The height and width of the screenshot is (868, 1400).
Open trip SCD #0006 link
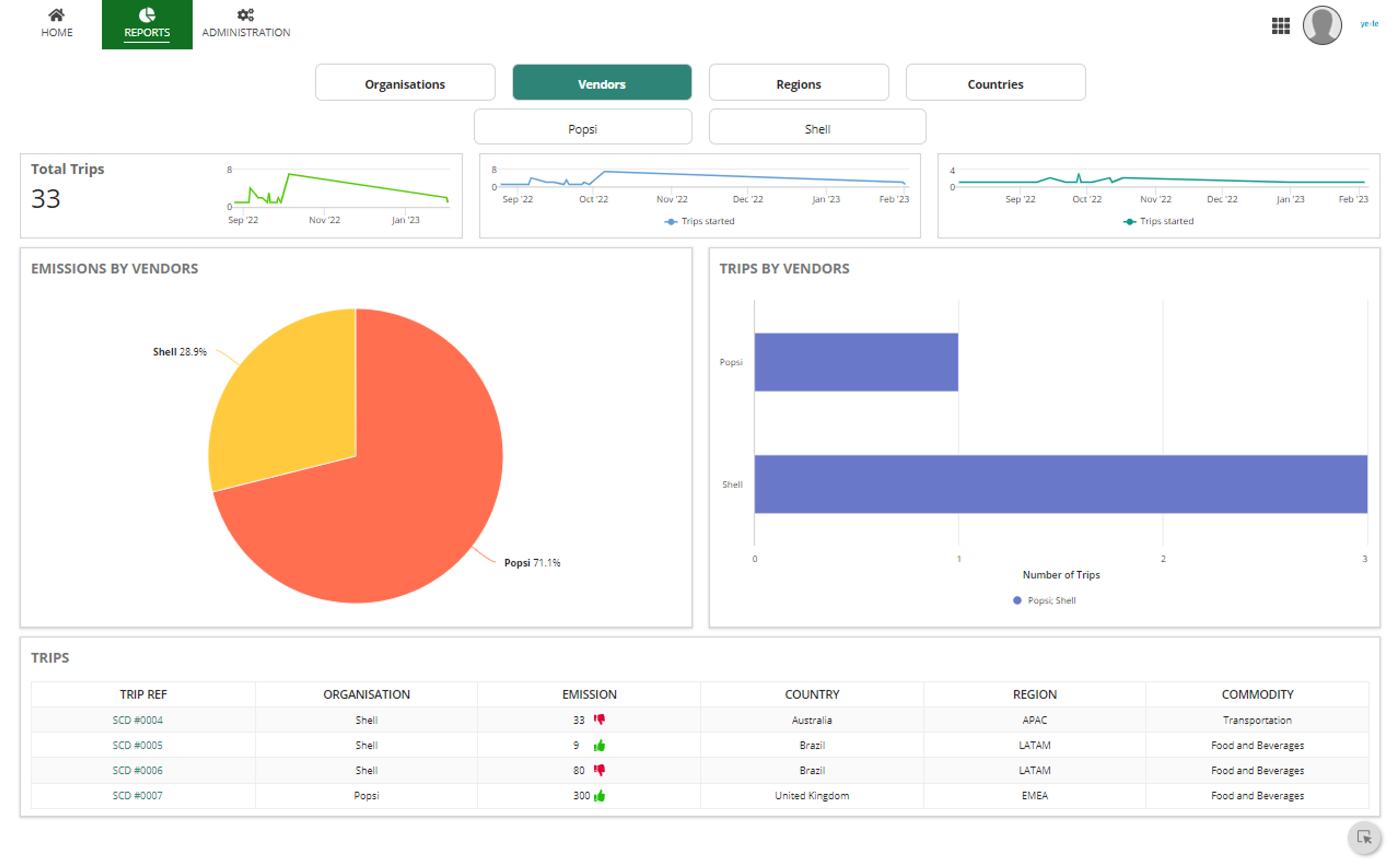[137, 770]
